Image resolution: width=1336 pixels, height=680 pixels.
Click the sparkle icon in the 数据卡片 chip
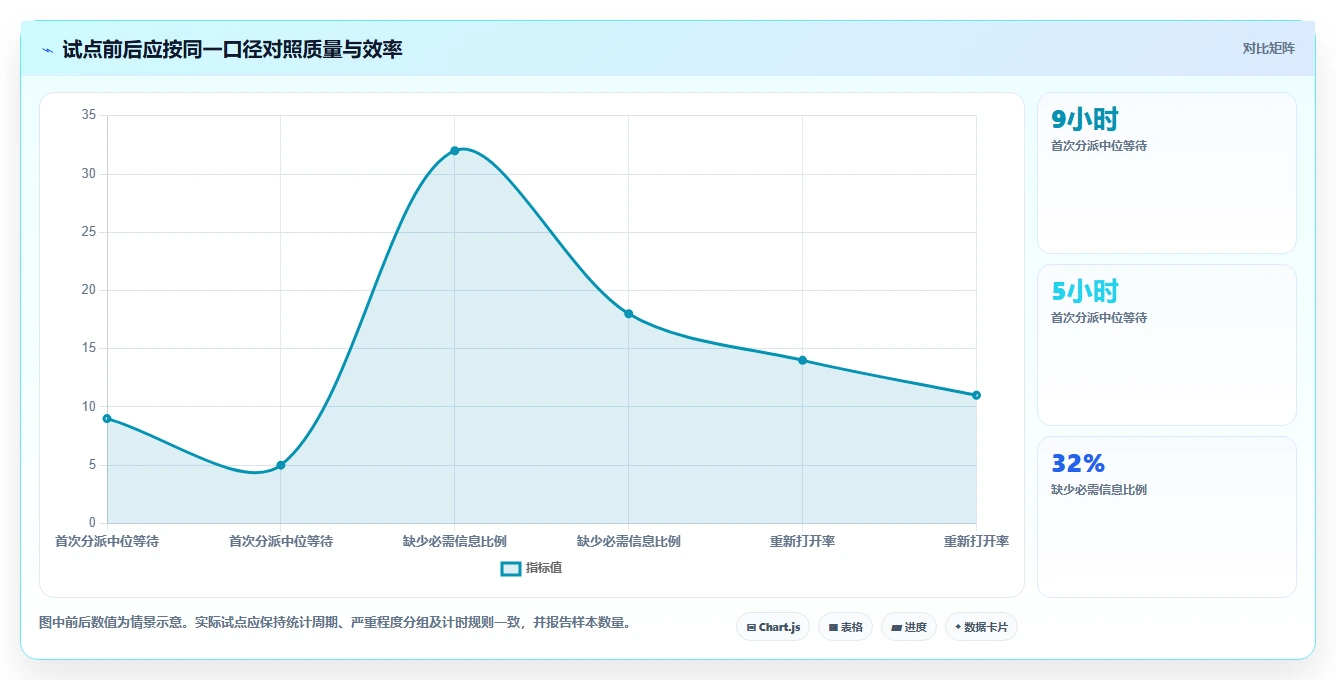click(x=958, y=627)
